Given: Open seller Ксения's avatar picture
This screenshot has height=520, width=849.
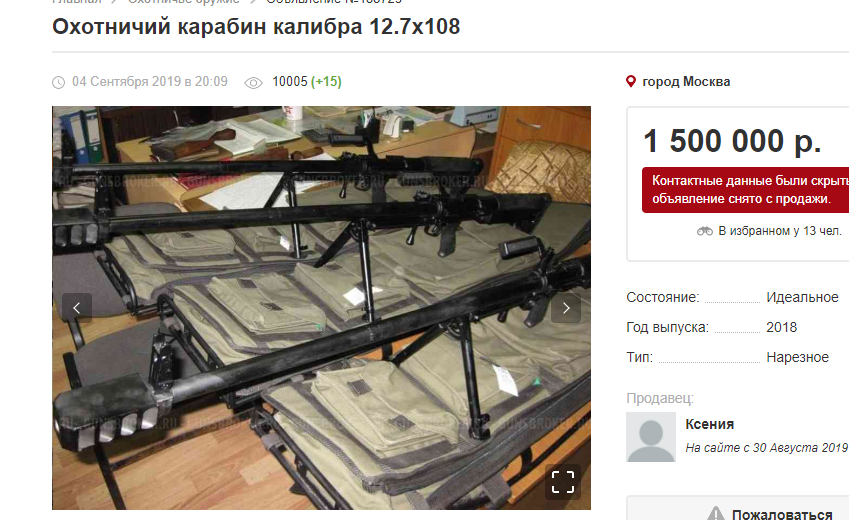Looking at the screenshot, I should click(651, 437).
